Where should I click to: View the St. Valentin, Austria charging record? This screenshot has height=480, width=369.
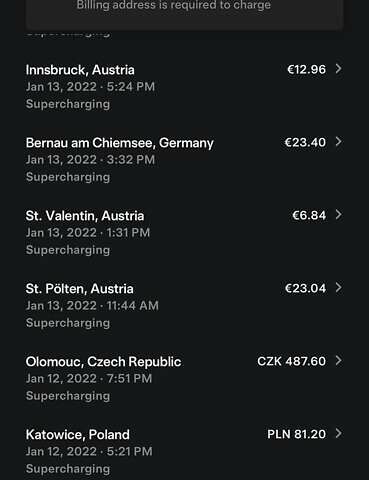tap(184, 232)
